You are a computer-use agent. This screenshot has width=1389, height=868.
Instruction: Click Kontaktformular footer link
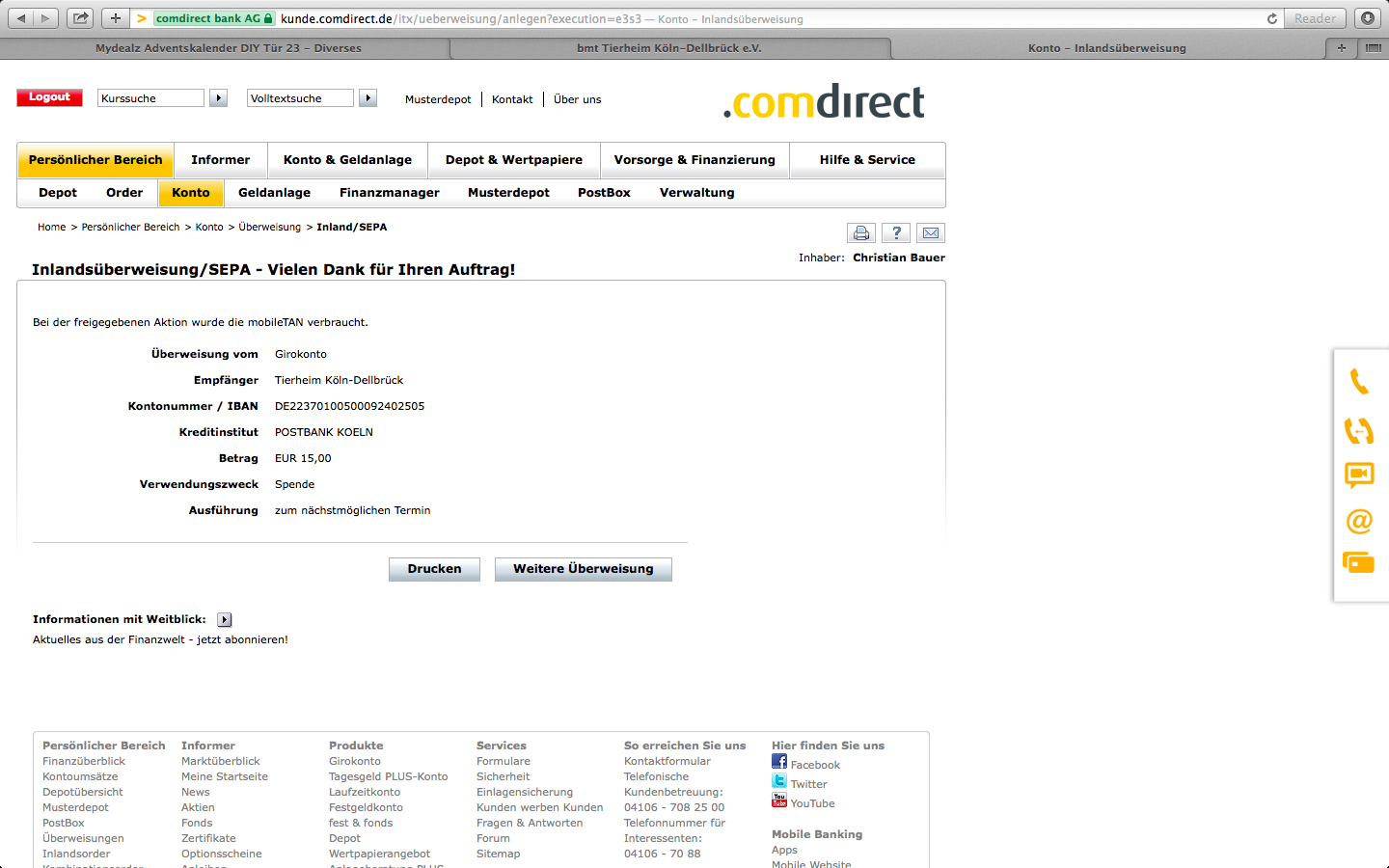tap(667, 761)
